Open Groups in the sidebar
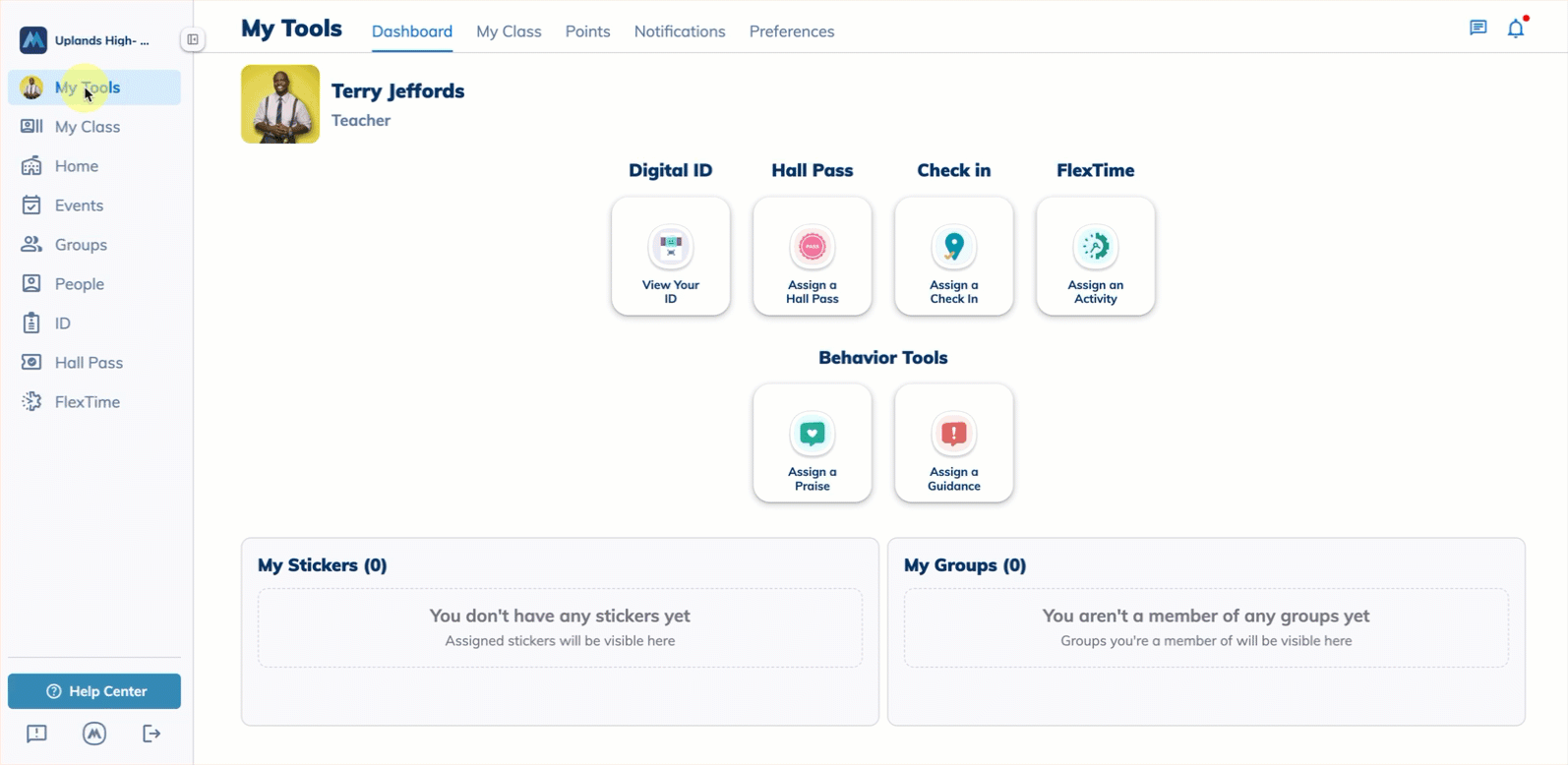The width and height of the screenshot is (1568, 765). (x=81, y=245)
